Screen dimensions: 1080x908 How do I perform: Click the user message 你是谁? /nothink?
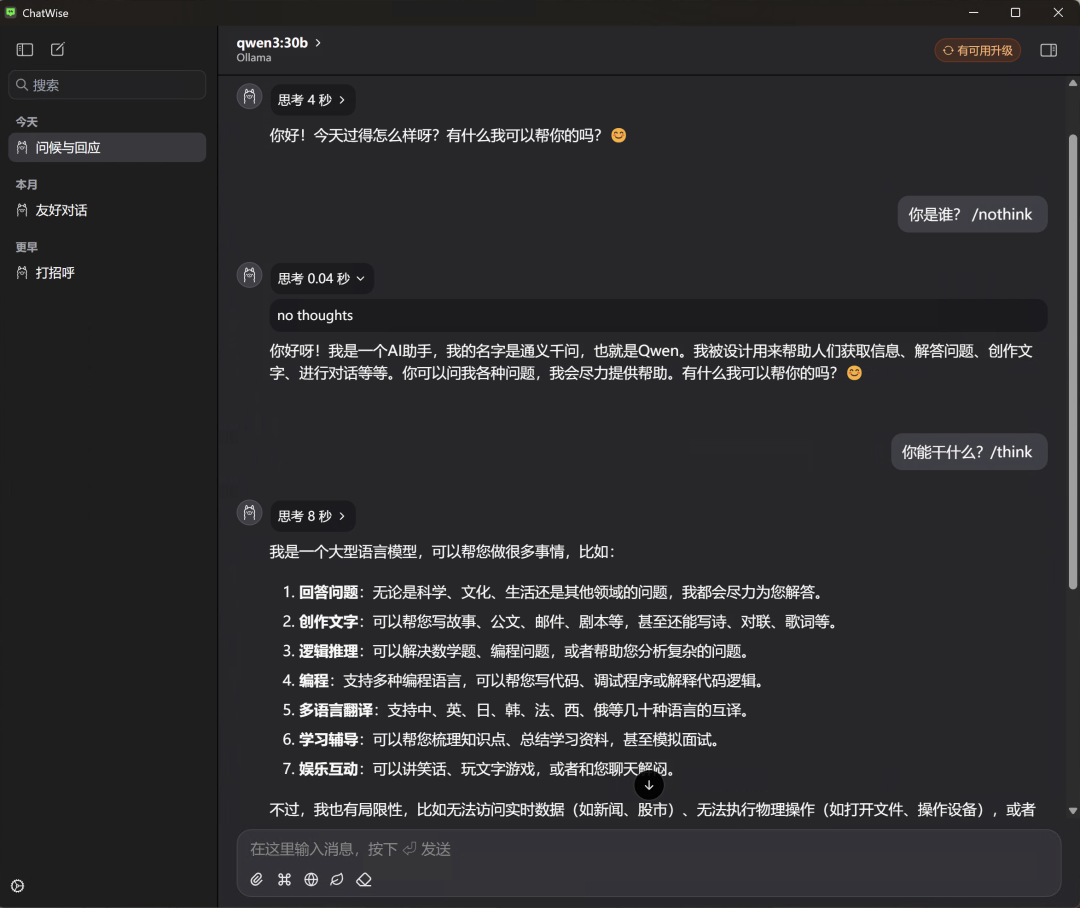pyautogui.click(x=972, y=214)
